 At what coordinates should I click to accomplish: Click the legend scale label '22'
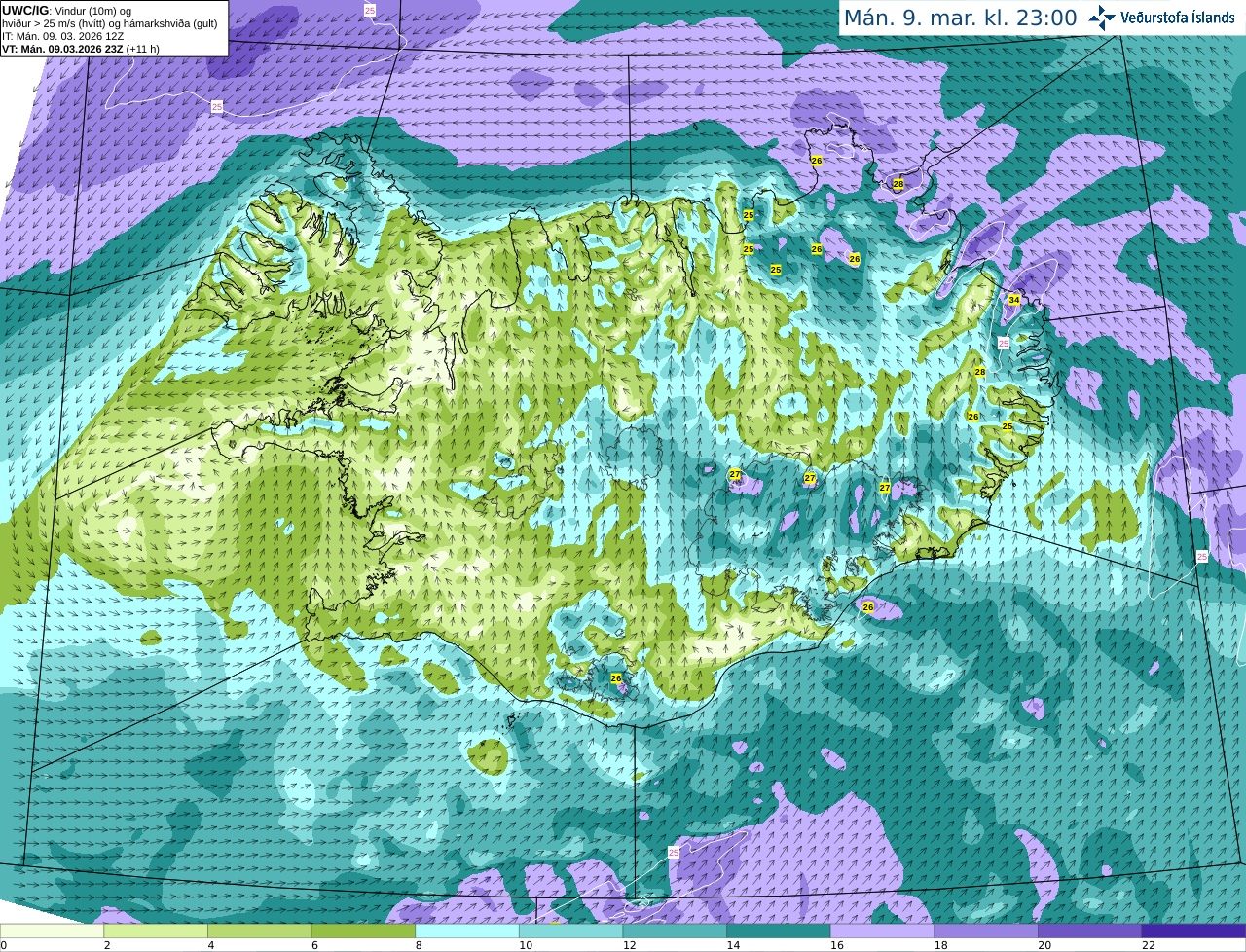[1149, 945]
